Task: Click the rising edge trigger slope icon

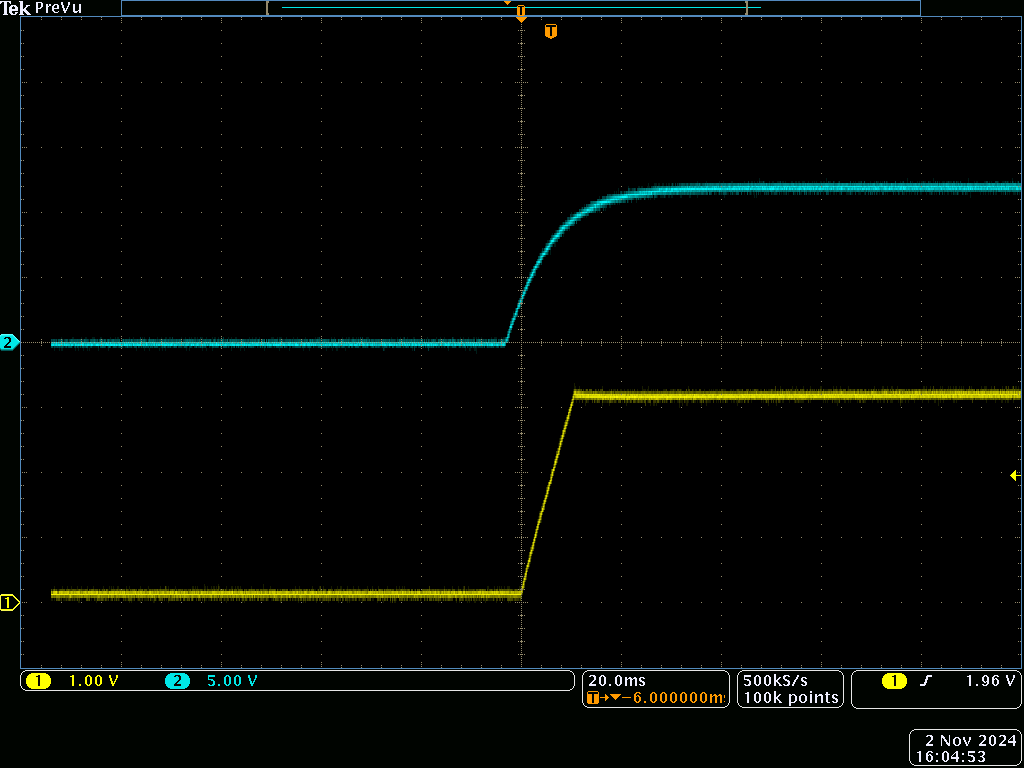Action: [x=924, y=681]
